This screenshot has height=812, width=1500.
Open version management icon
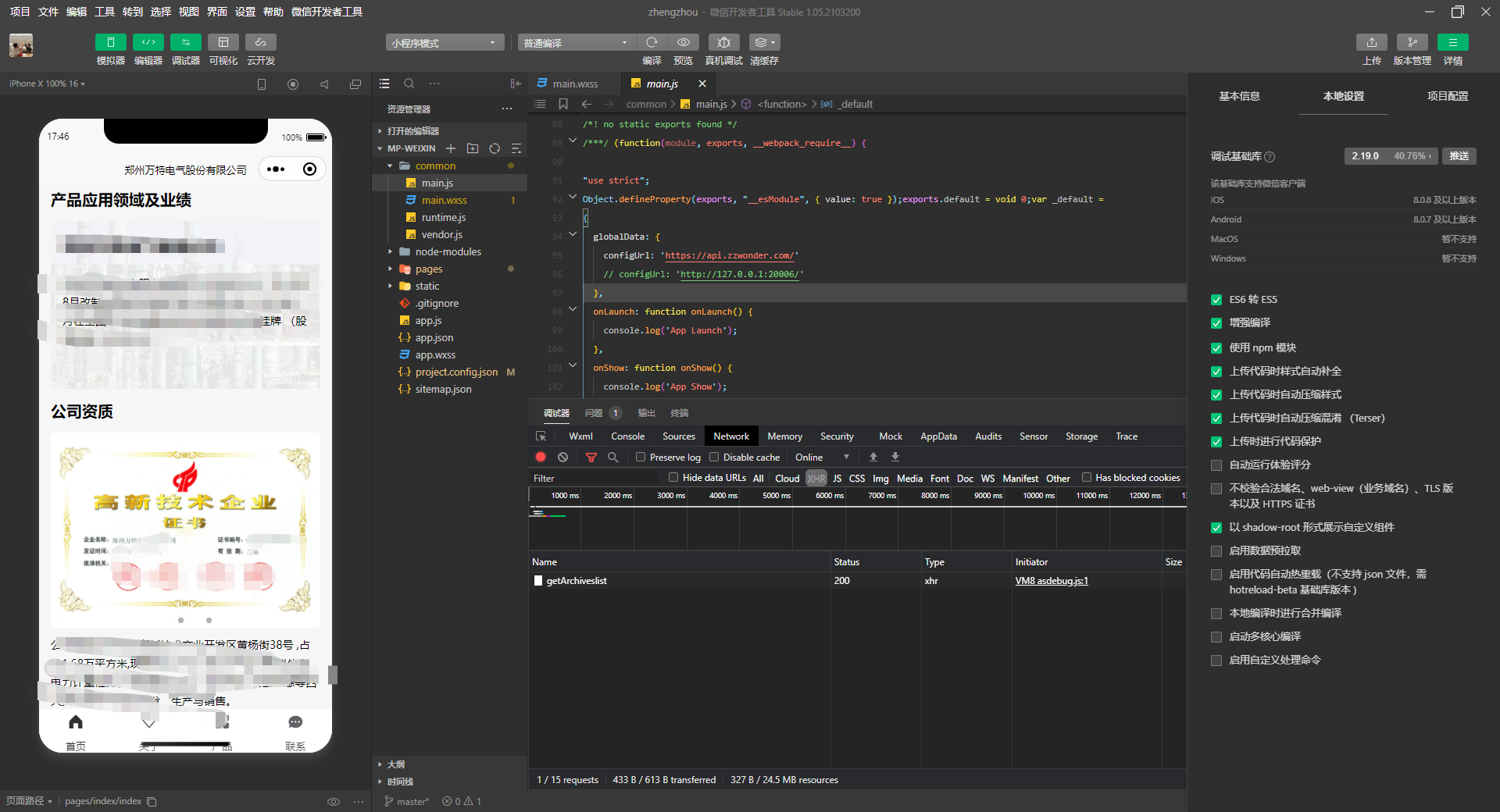[1412, 42]
